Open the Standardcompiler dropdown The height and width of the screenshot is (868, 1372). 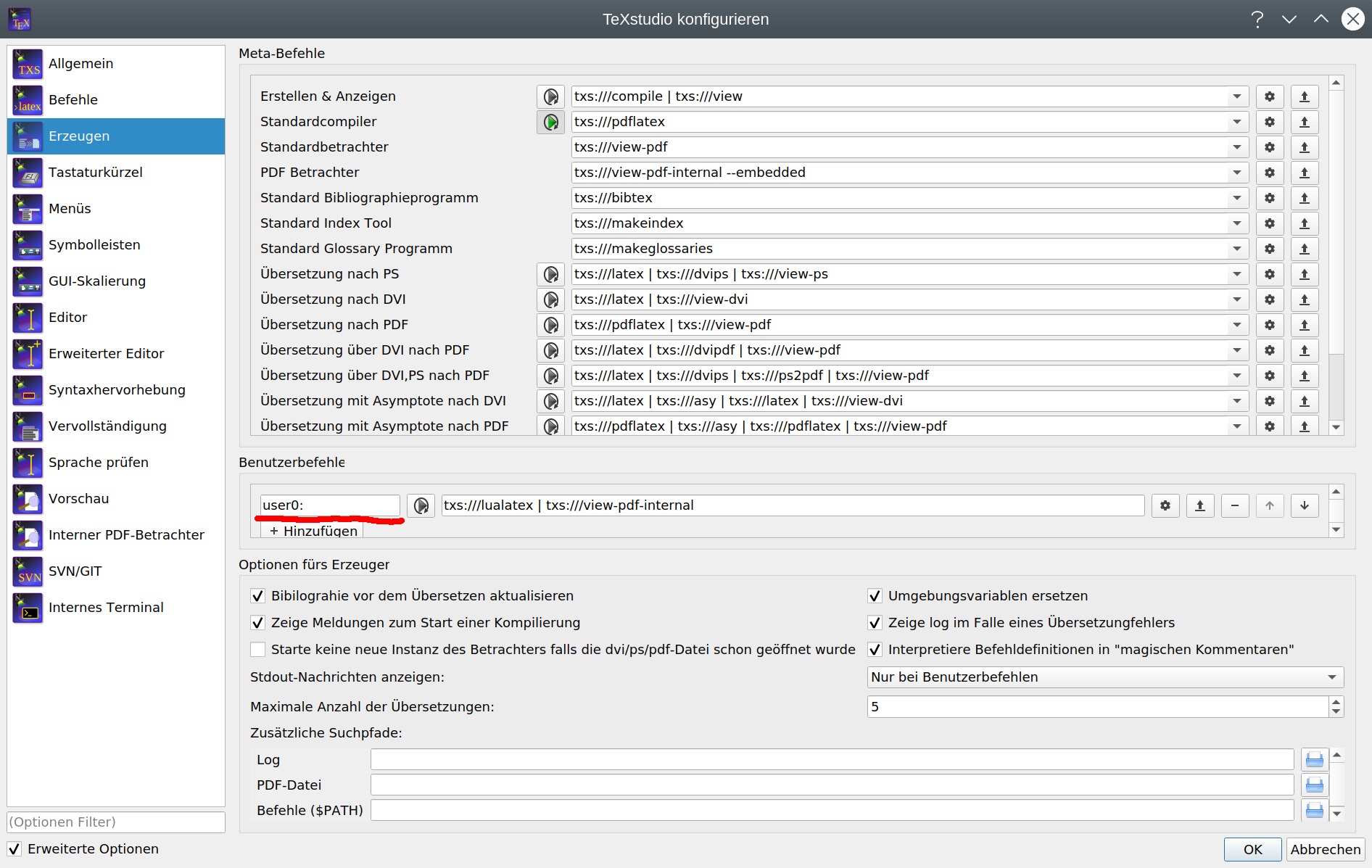(x=1237, y=122)
